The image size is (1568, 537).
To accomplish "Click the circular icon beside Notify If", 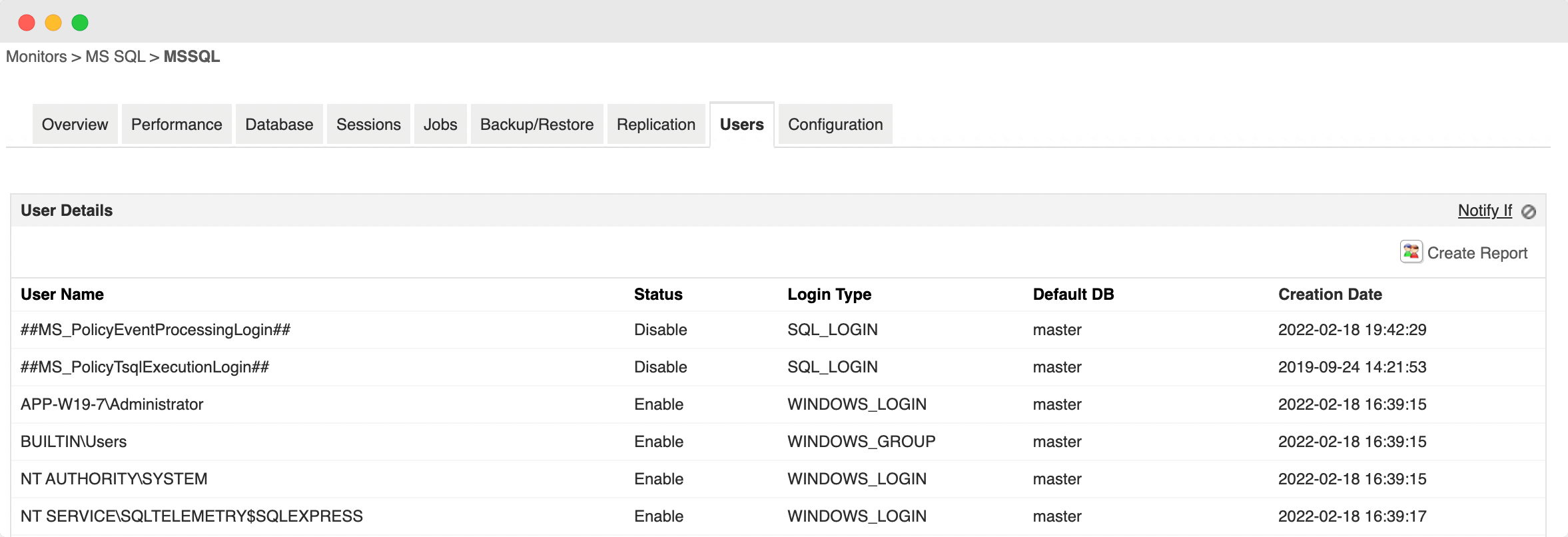I will coord(1529,212).
